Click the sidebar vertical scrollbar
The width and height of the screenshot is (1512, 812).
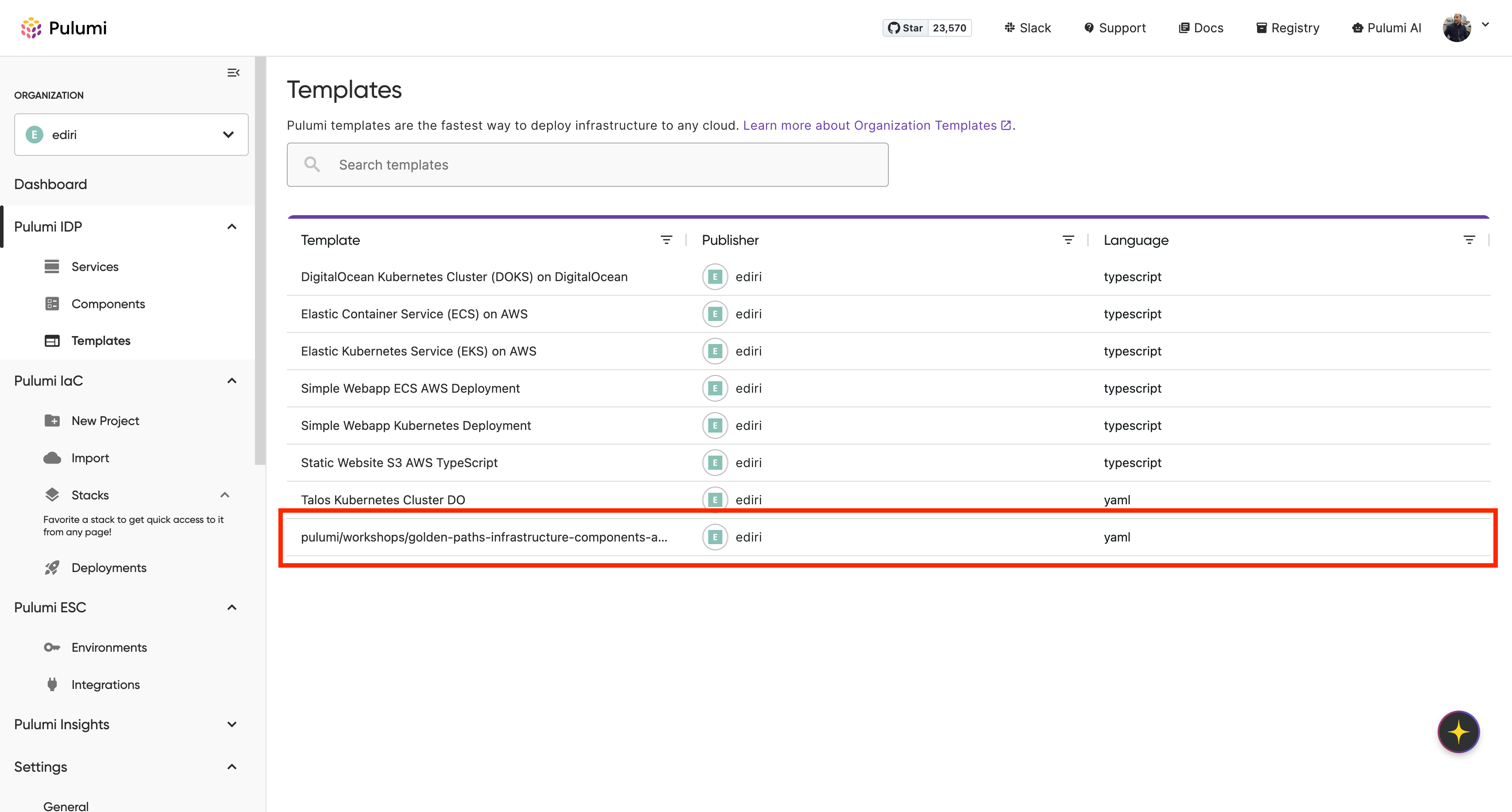coord(260,261)
